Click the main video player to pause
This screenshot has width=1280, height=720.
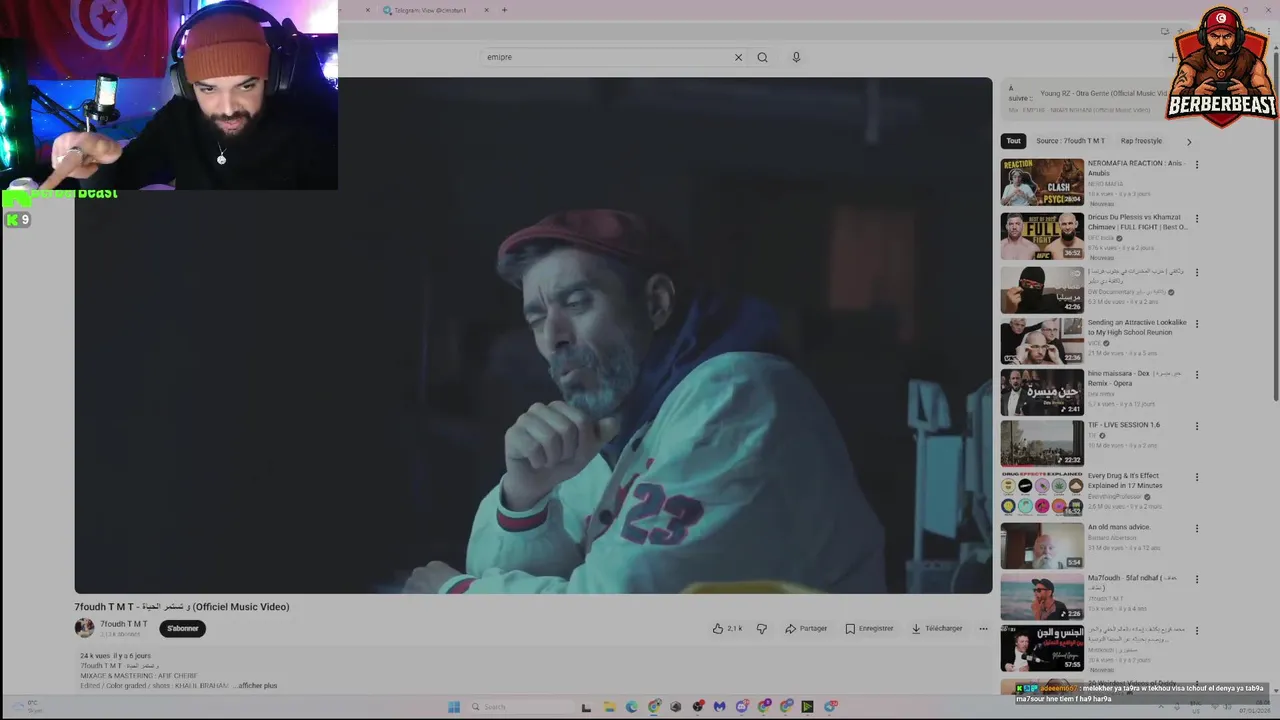tap(533, 335)
